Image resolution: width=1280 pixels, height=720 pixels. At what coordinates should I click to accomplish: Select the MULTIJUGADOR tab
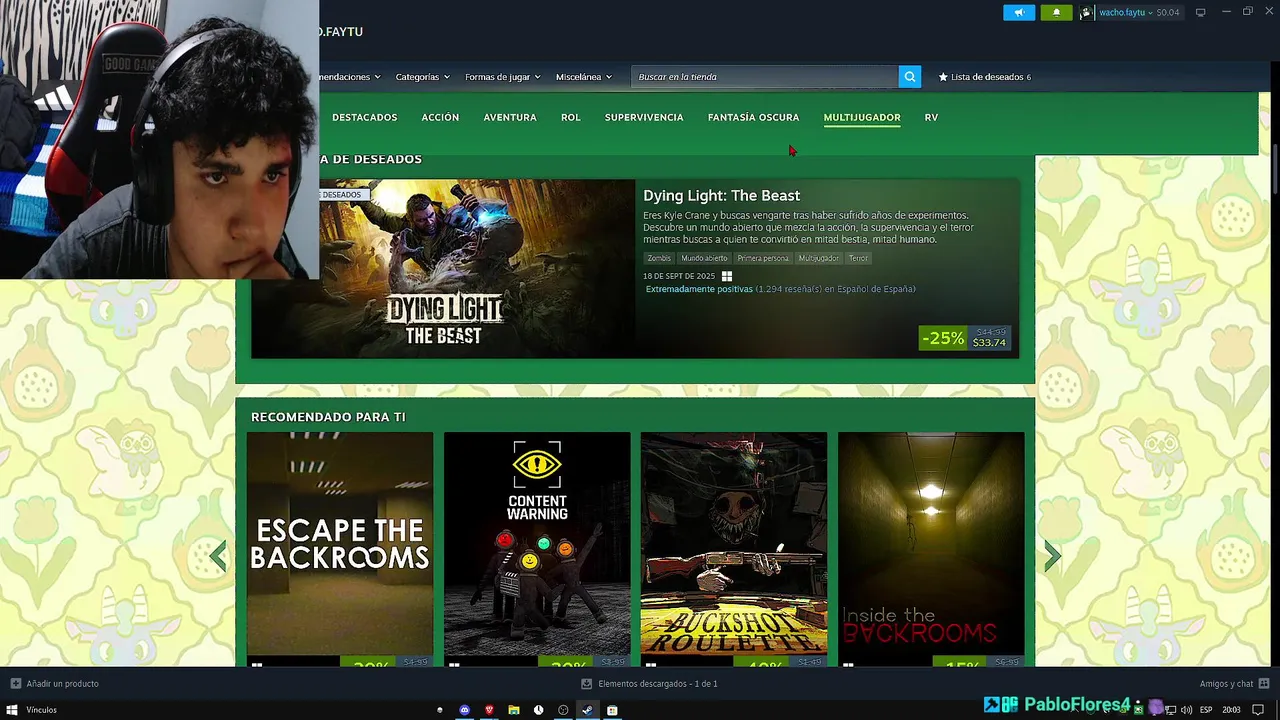click(x=862, y=118)
